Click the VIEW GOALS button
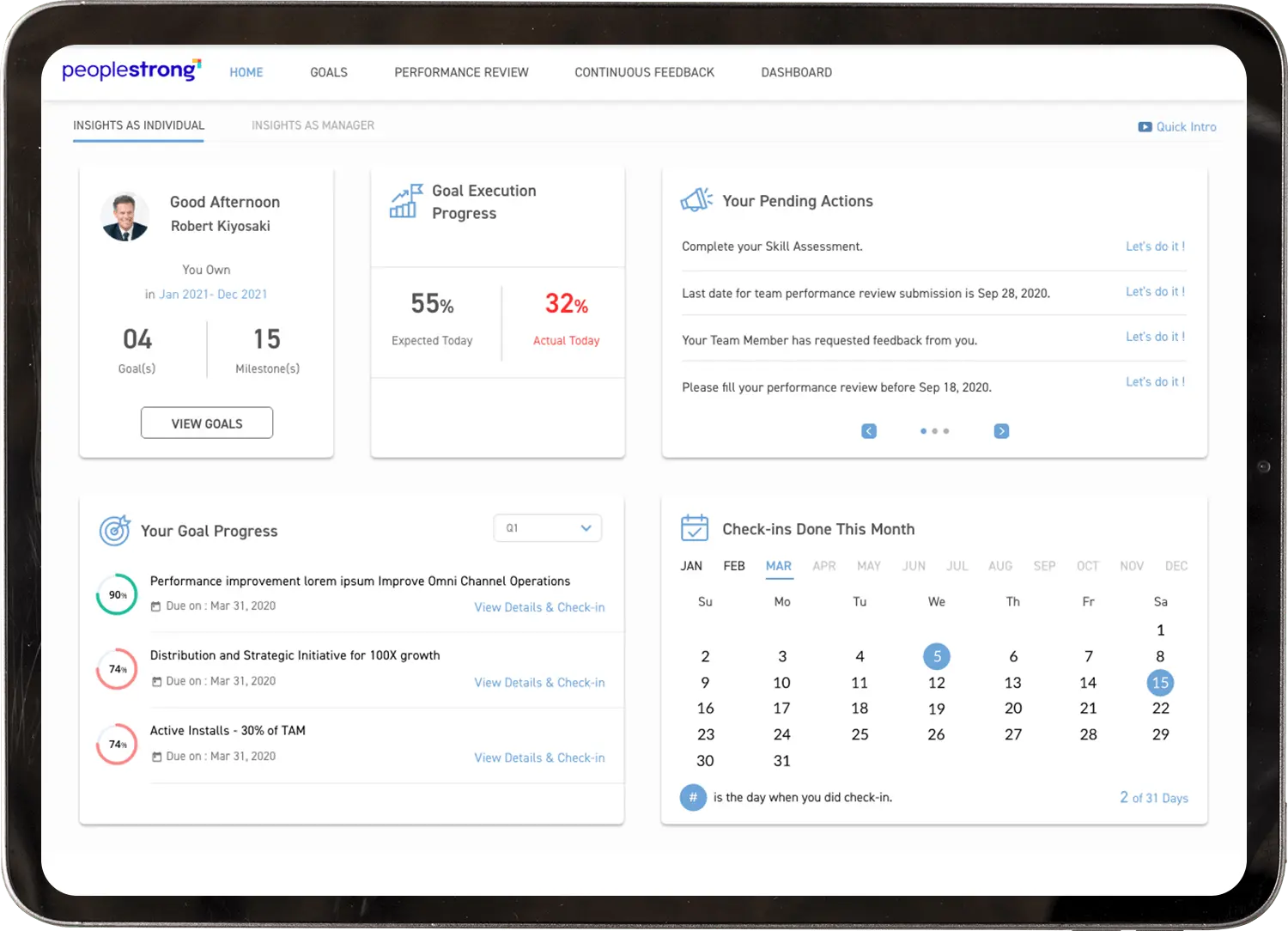Image resolution: width=1288 pixels, height=931 pixels. 207,423
